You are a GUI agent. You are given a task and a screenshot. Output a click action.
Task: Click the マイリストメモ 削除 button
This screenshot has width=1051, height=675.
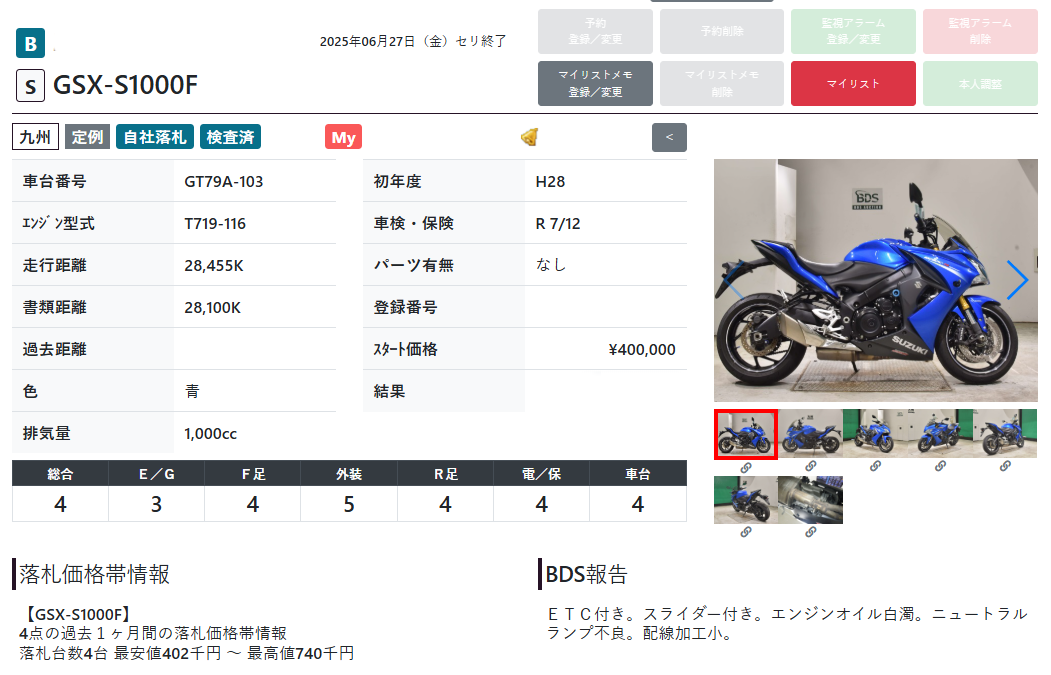(722, 84)
